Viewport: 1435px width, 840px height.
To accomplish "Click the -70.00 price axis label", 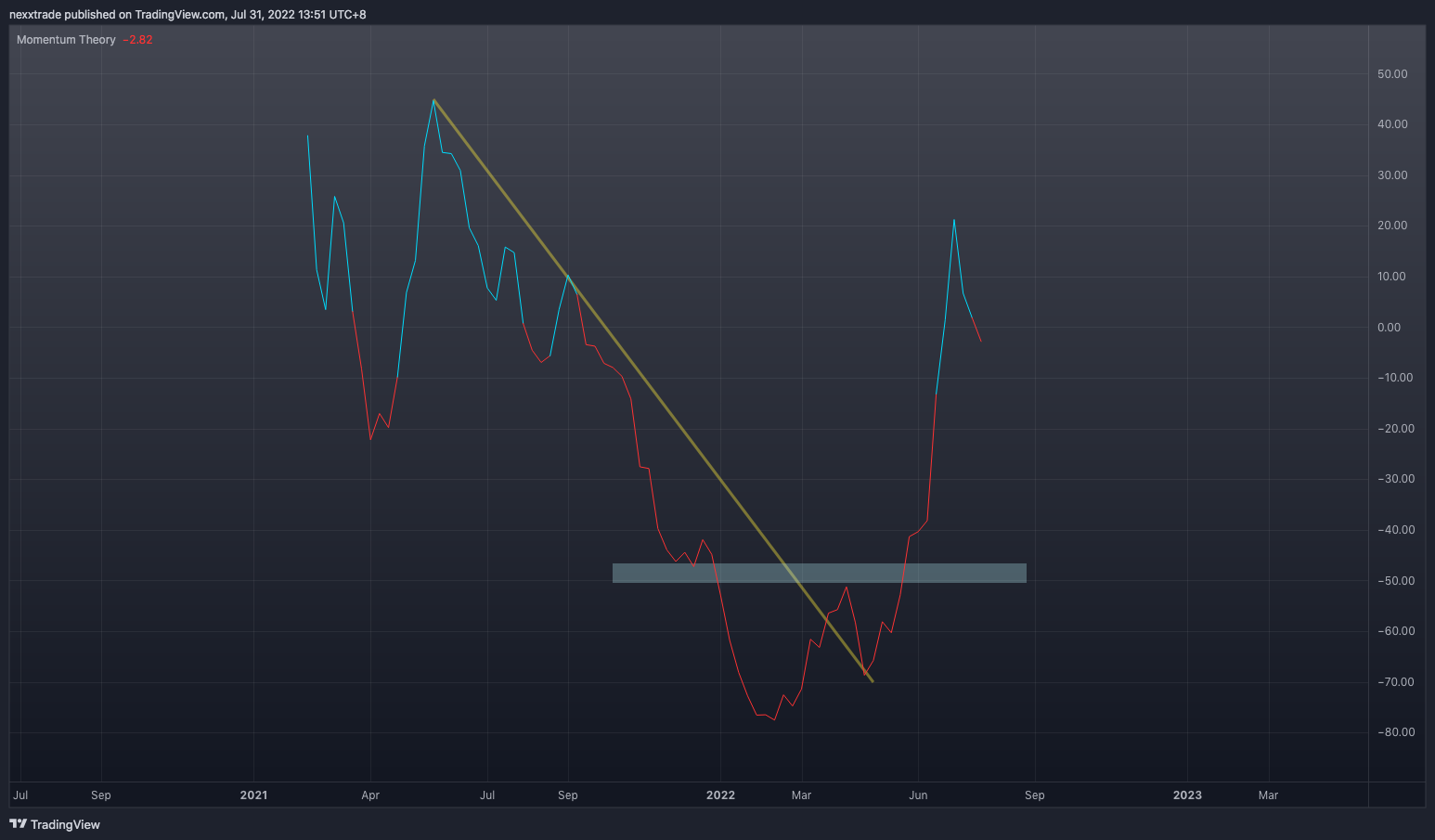I will coord(1396,682).
